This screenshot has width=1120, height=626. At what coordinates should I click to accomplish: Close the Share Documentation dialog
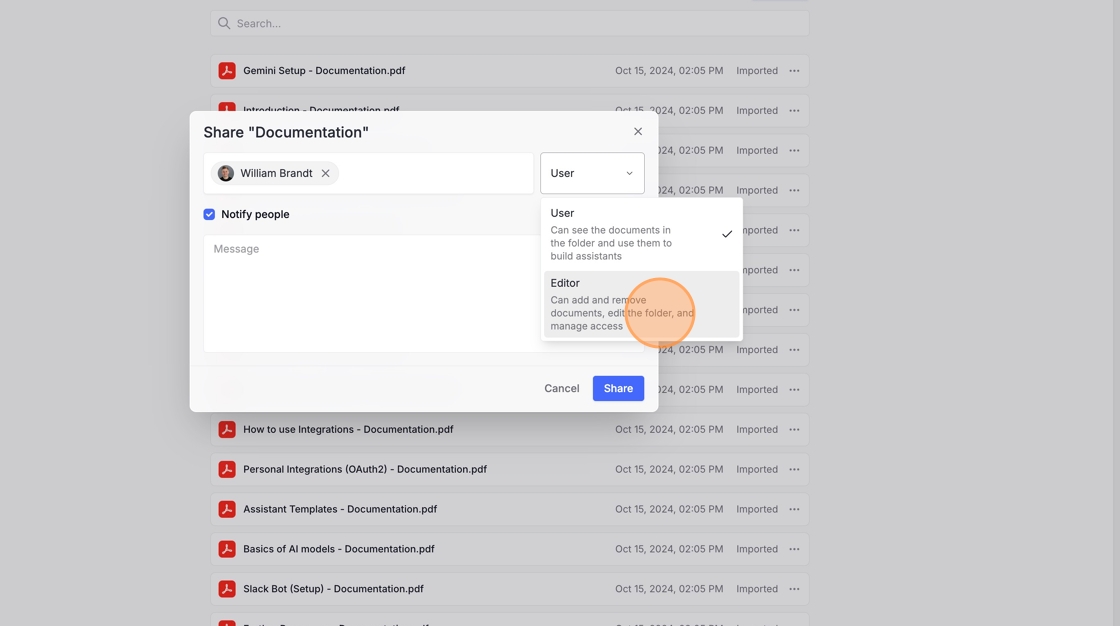[x=638, y=131]
